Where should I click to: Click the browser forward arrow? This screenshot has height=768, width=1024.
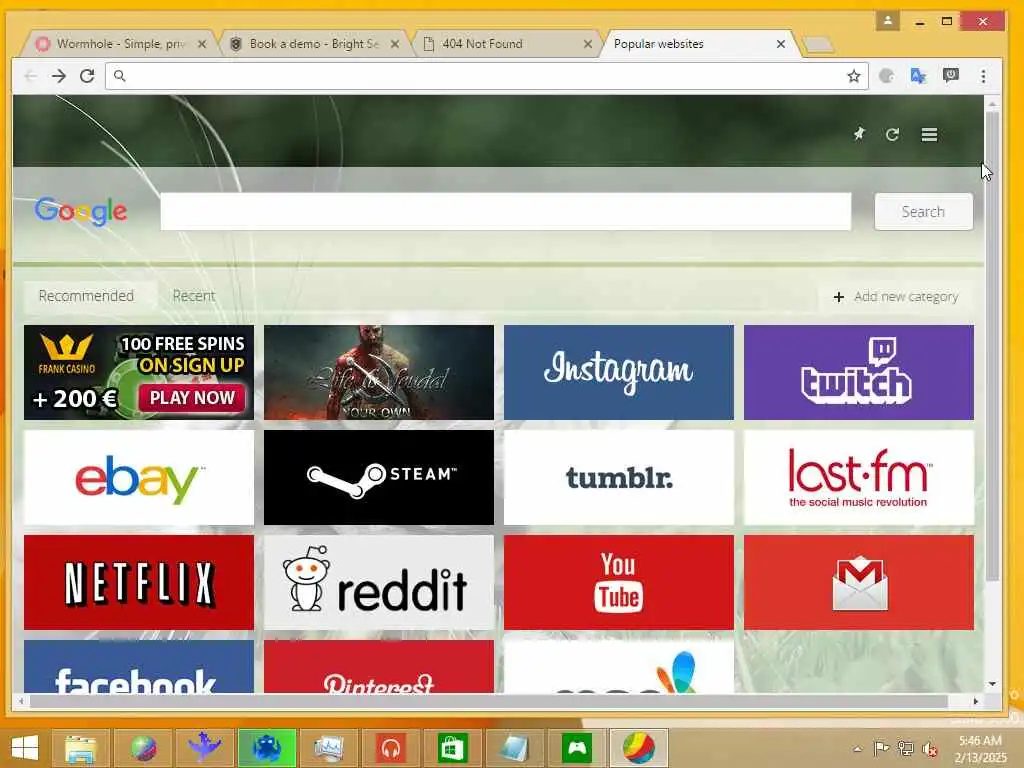point(59,76)
